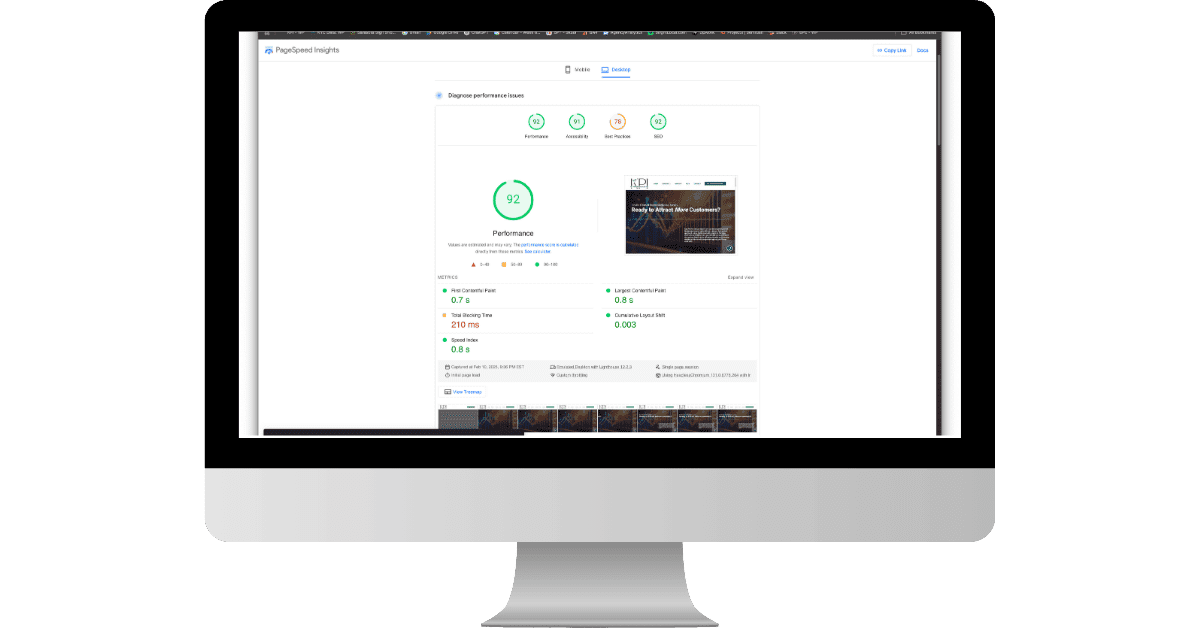Click the calendar icon beside capture date

tap(447, 366)
